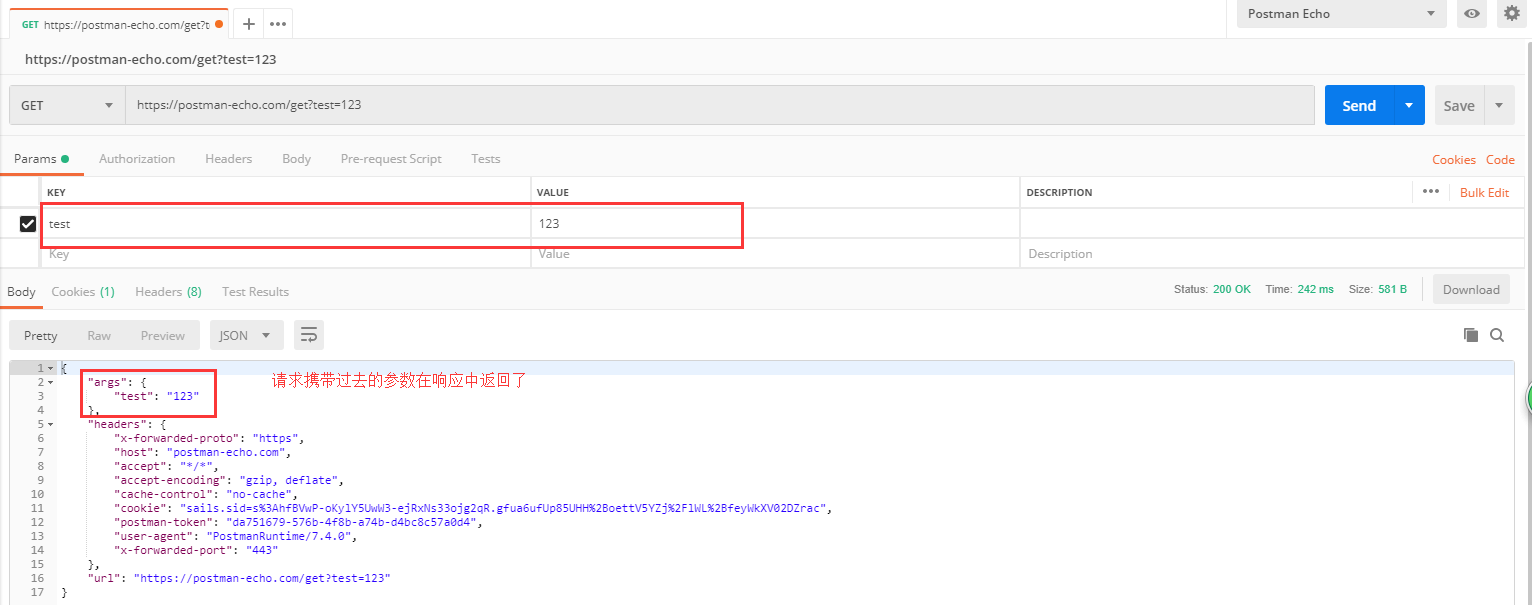Open the GET method dropdown
The width and height of the screenshot is (1532, 605).
point(67,105)
